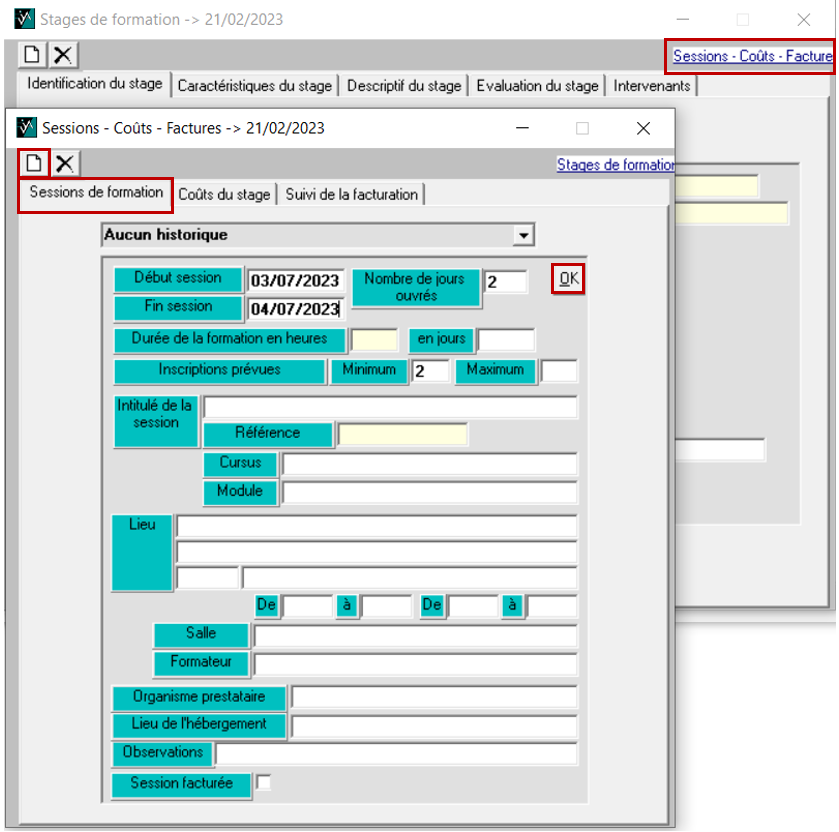Image resolution: width=839 pixels, height=832 pixels.
Task: Click the new document icon in Sessions window
Action: [35, 163]
